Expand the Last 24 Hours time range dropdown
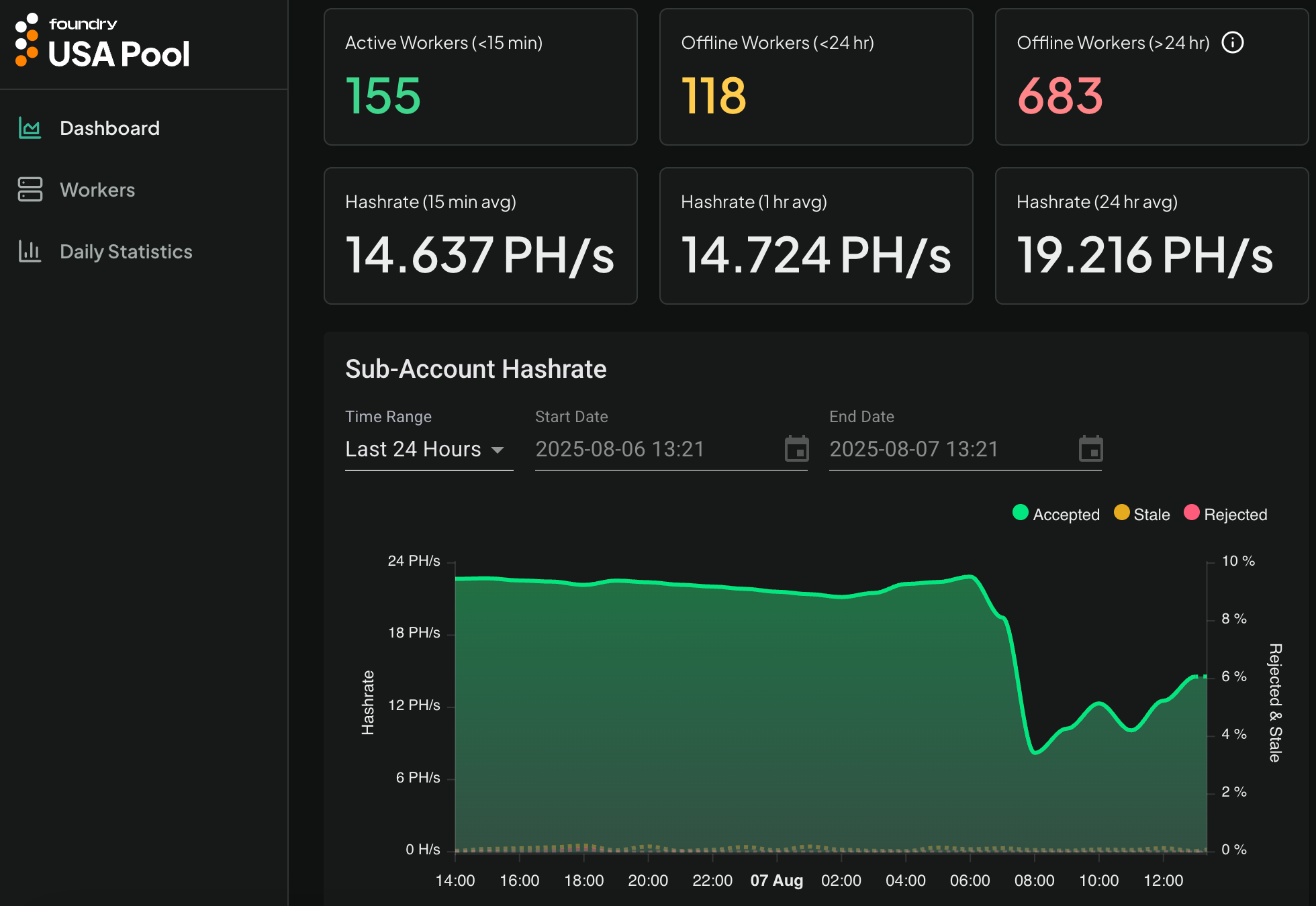Screen dimensions: 1316x906 413,449
